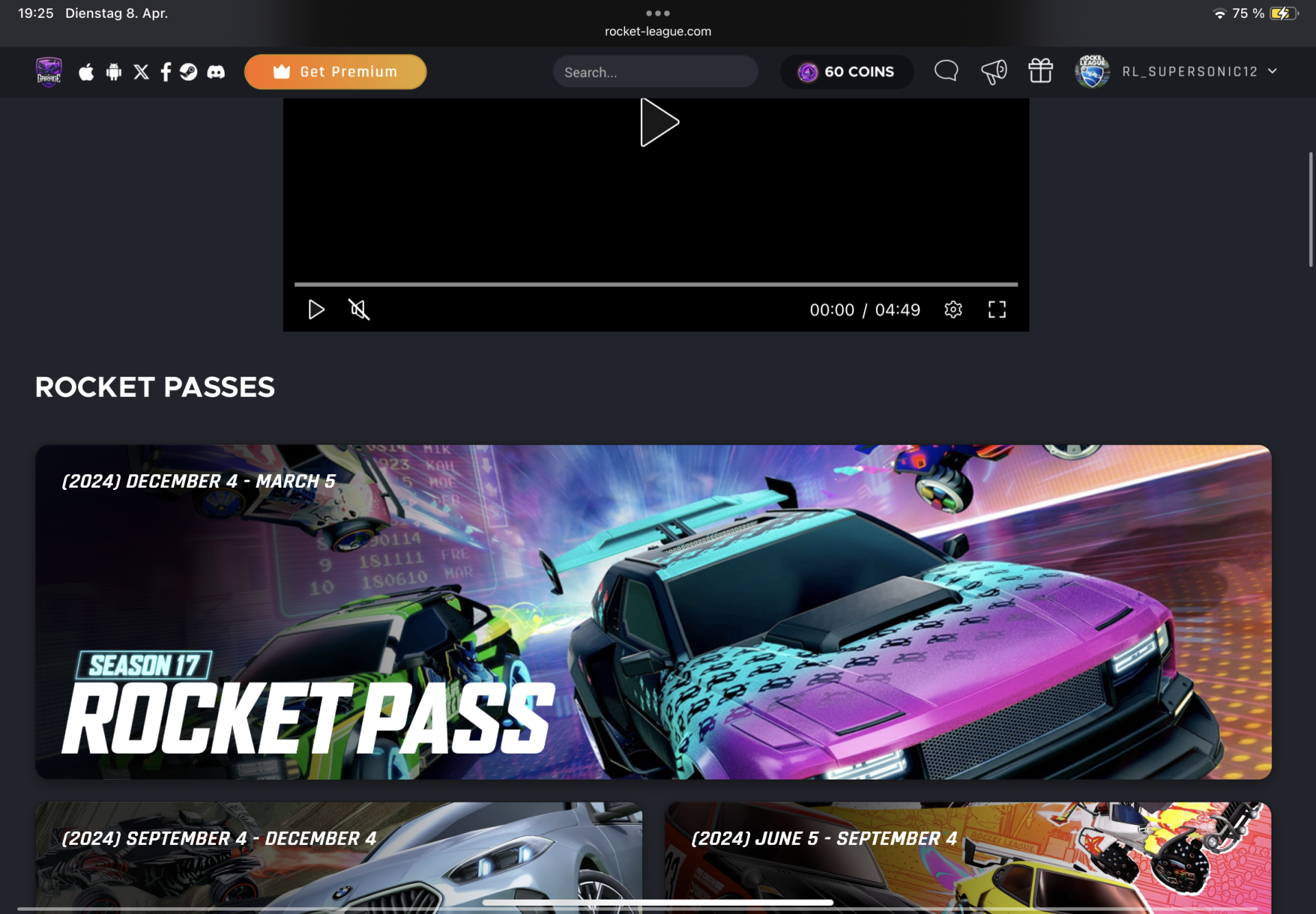Image resolution: width=1316 pixels, height=914 pixels.
Task: Open the Season 17 Rocket Pass banner
Action: pyautogui.click(x=653, y=612)
